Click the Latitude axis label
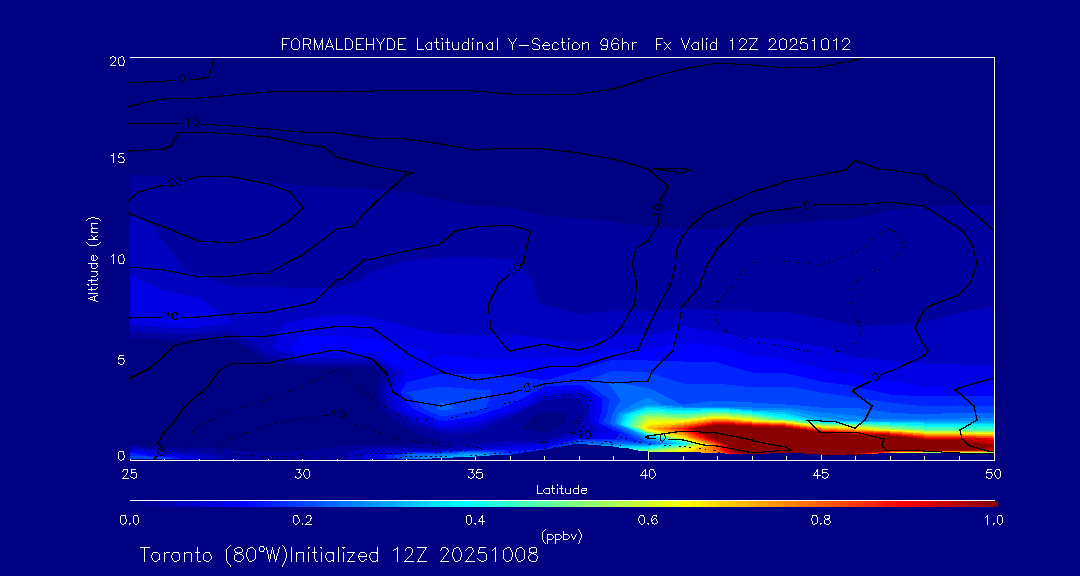Viewport: 1080px width, 576px height. point(561,489)
